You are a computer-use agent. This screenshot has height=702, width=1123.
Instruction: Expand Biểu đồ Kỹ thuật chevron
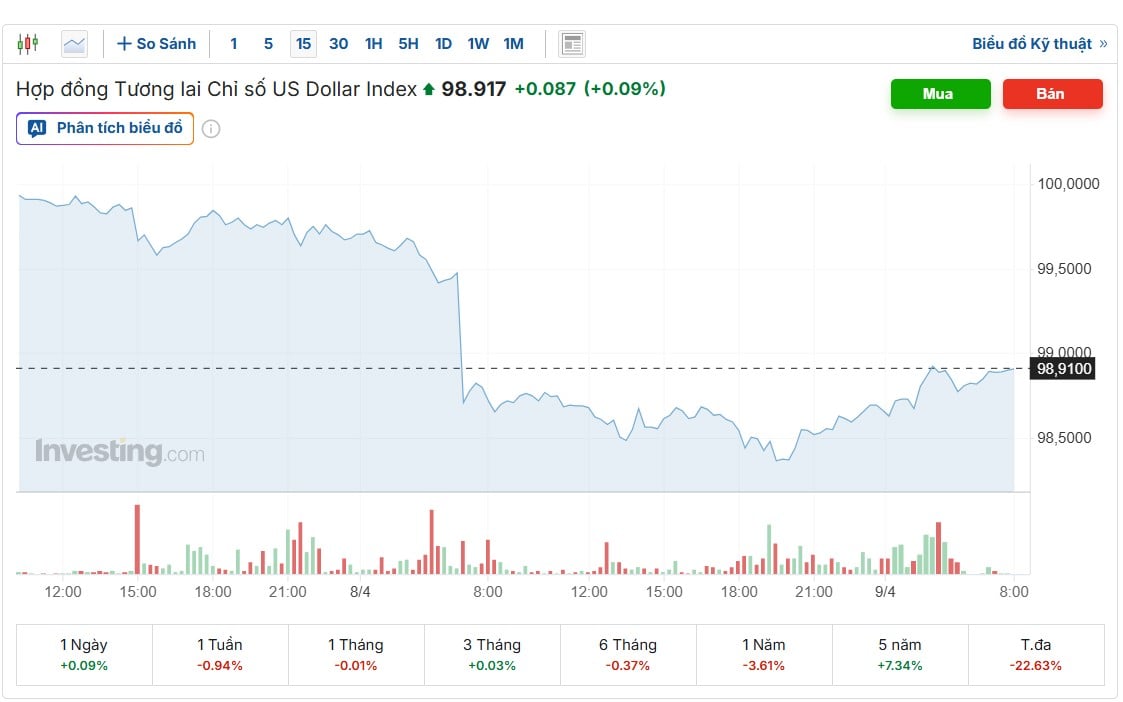point(1103,43)
